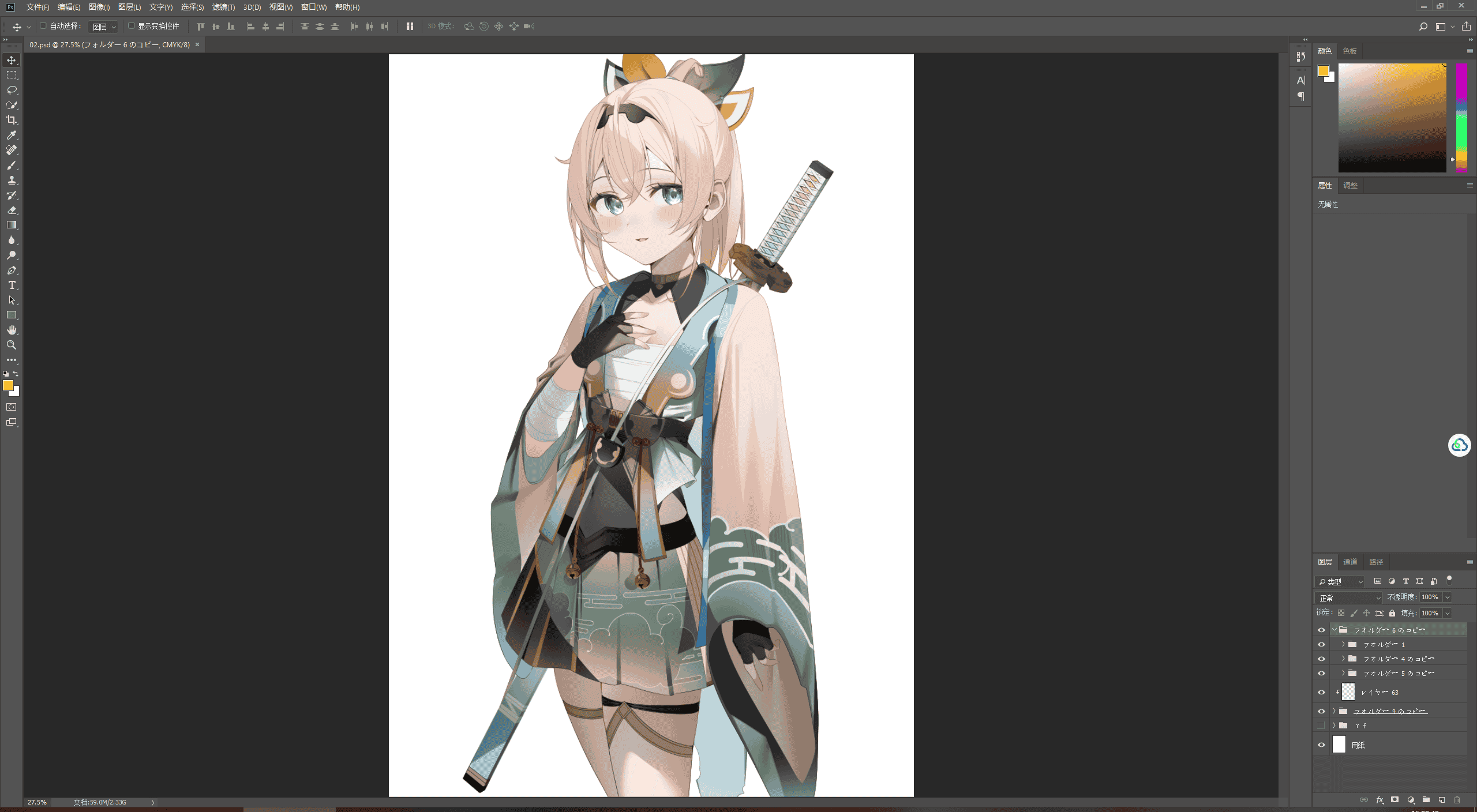
Task: Collapse the フォルダー 6 のコピー group
Action: tap(1334, 630)
